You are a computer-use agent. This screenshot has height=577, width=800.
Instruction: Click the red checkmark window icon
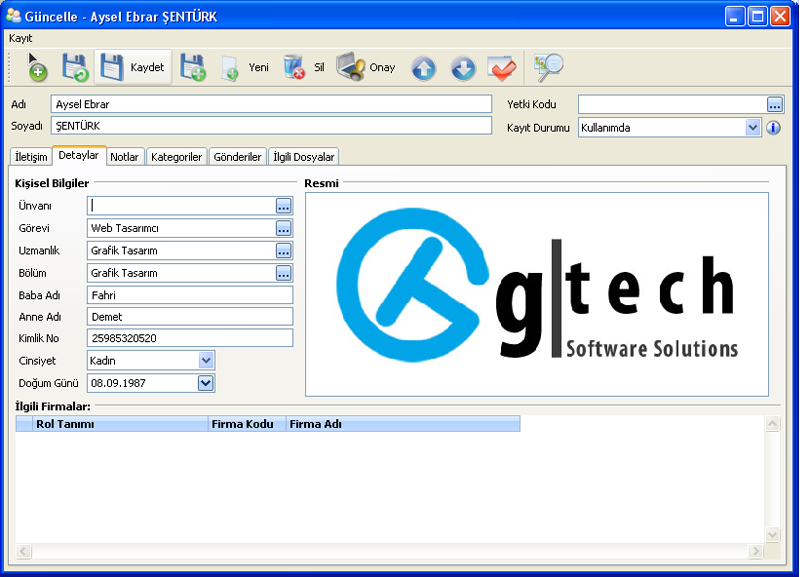tap(502, 68)
